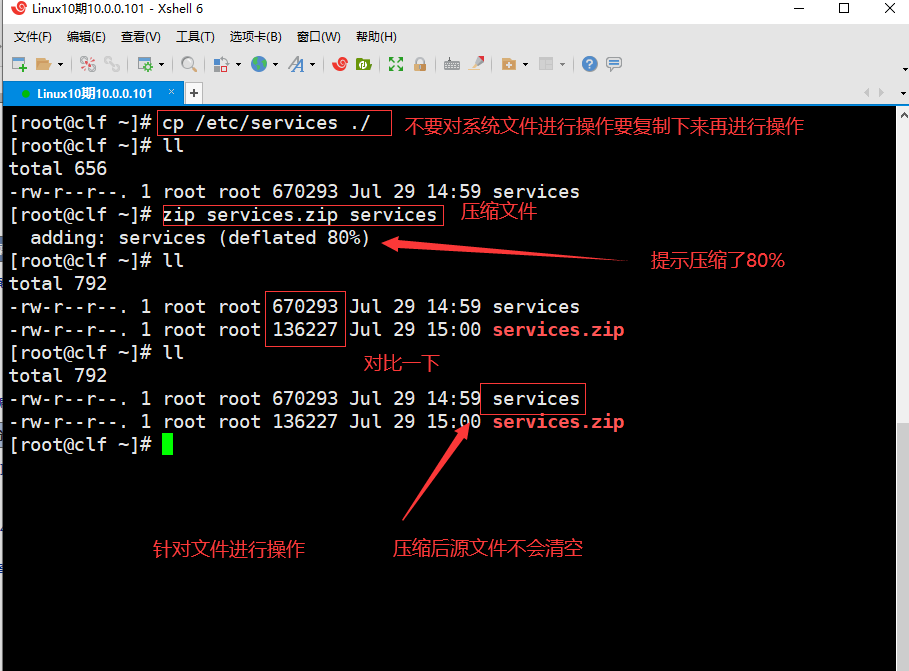Launch Xmanager red swirl icon
Screen dimensions: 909x671
click(x=340, y=64)
